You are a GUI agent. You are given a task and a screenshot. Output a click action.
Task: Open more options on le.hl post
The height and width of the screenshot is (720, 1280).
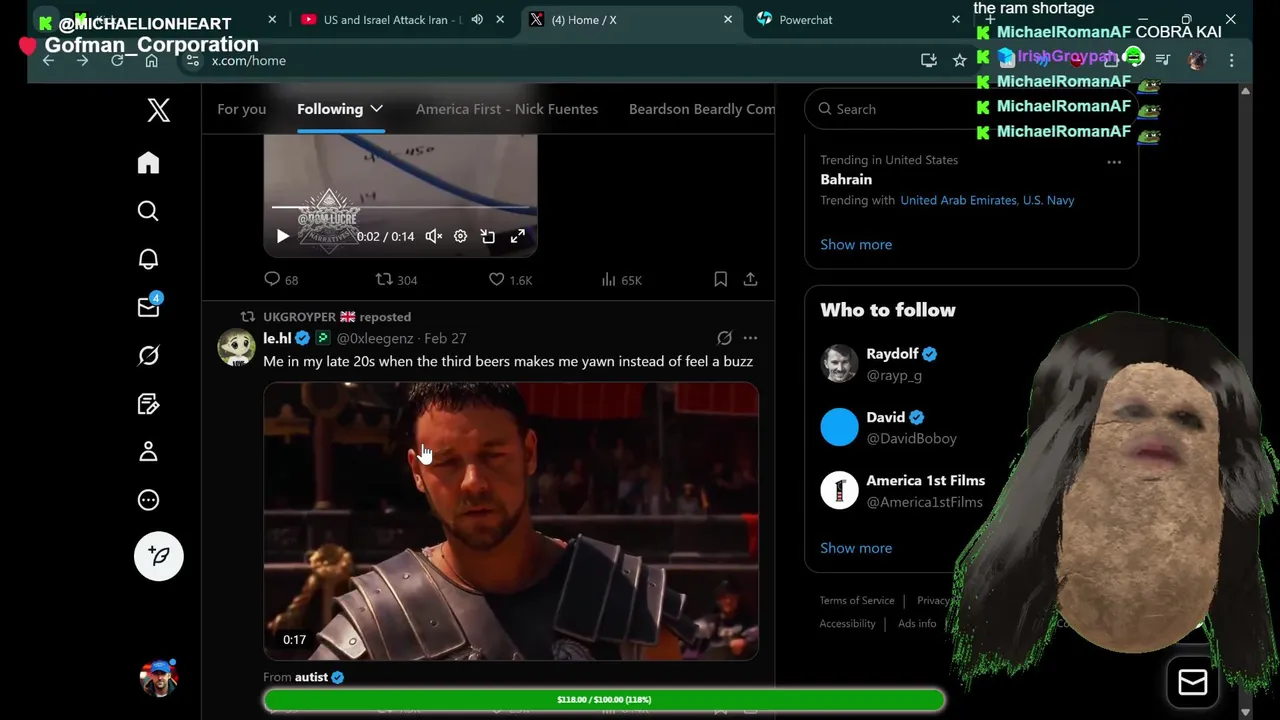click(x=750, y=338)
